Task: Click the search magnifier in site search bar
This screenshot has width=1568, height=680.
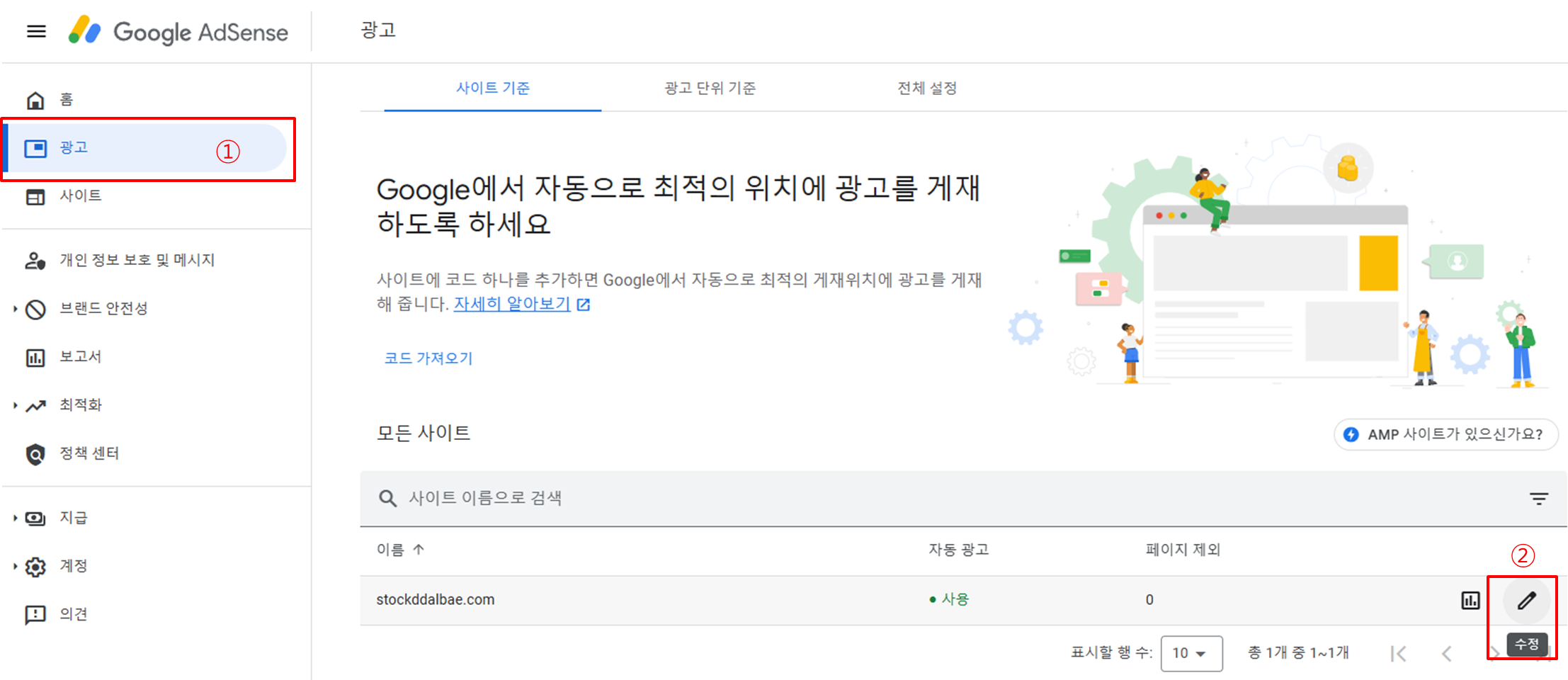Action: point(387,498)
